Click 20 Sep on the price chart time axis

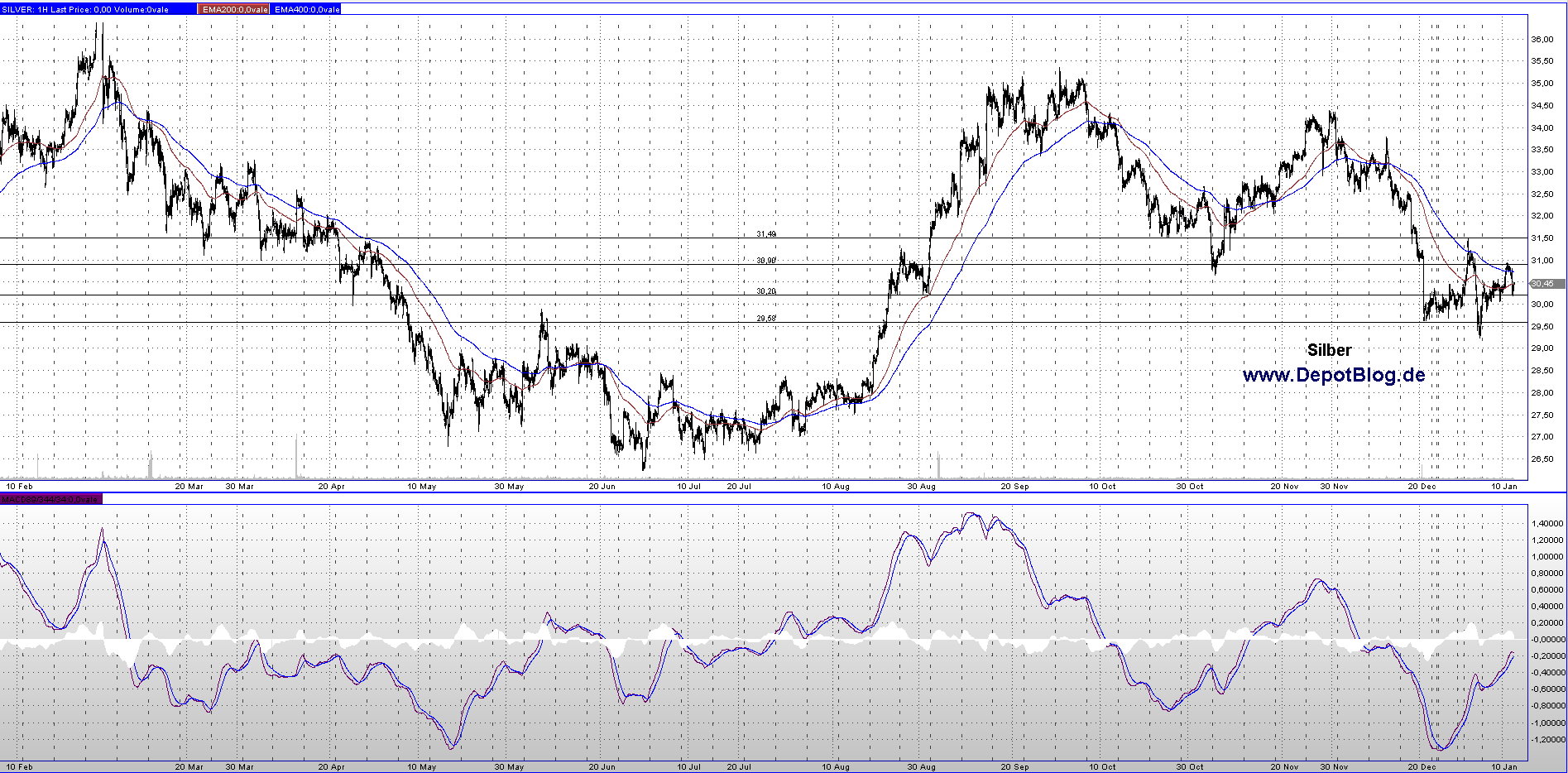[x=1014, y=487]
